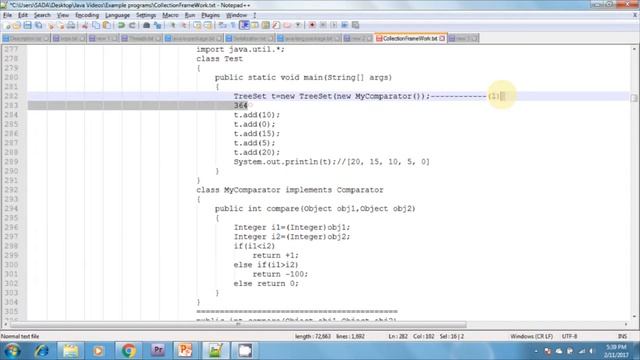Click the horizontal scrollbar thumb
The width and height of the screenshot is (640, 360).
coord(238,324)
